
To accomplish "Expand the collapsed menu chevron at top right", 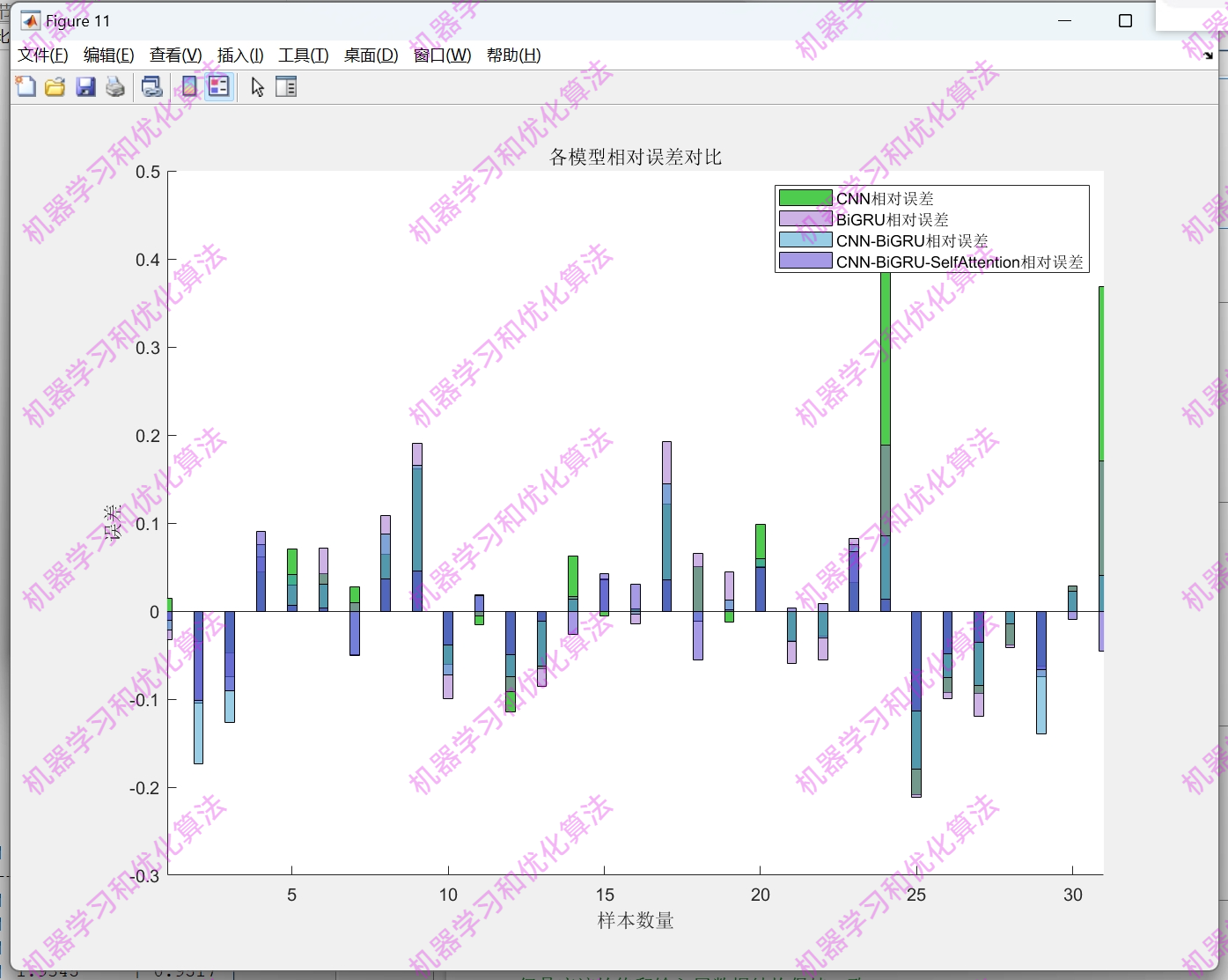I will tap(1208, 55).
